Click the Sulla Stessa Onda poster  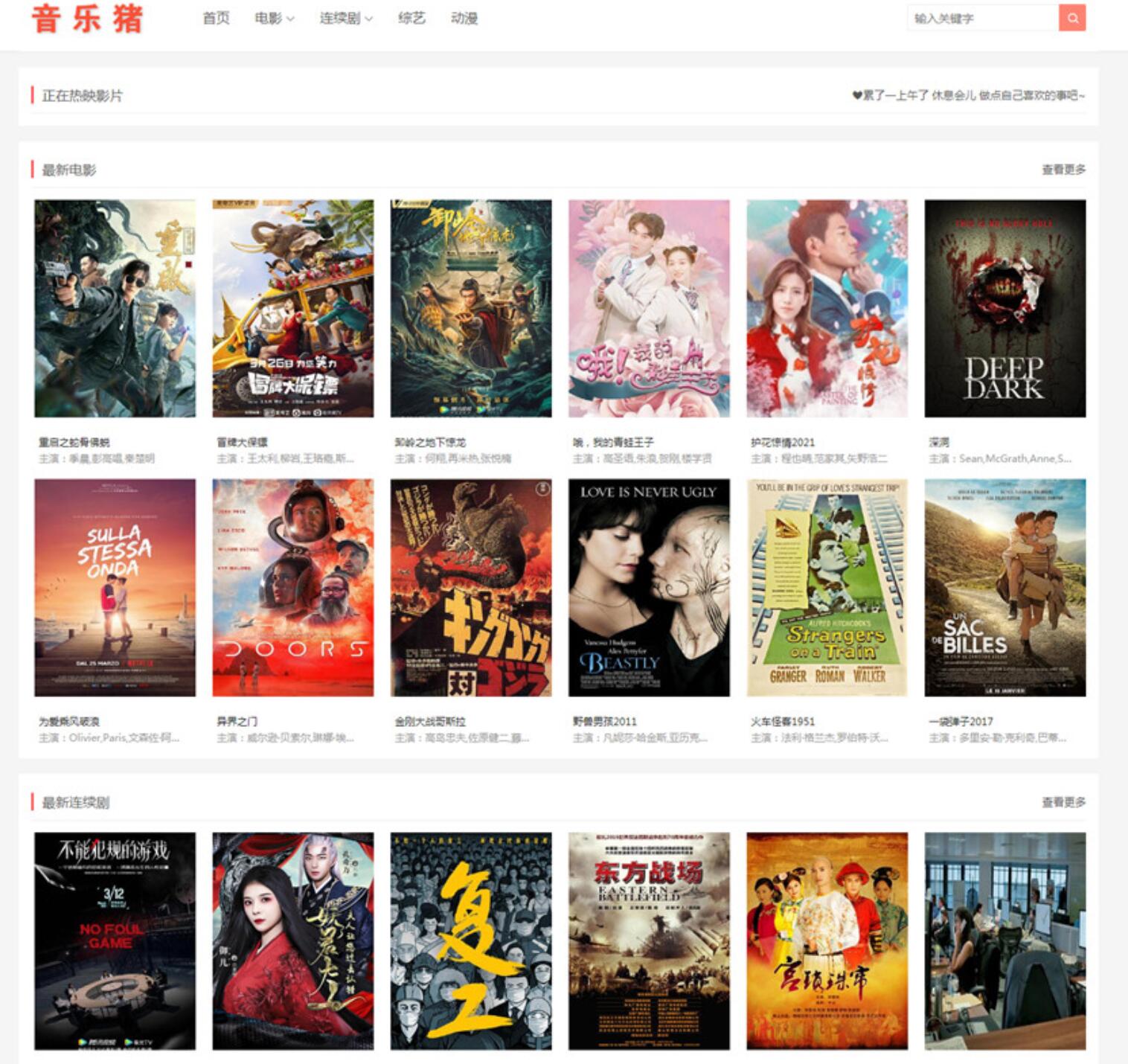pos(115,587)
